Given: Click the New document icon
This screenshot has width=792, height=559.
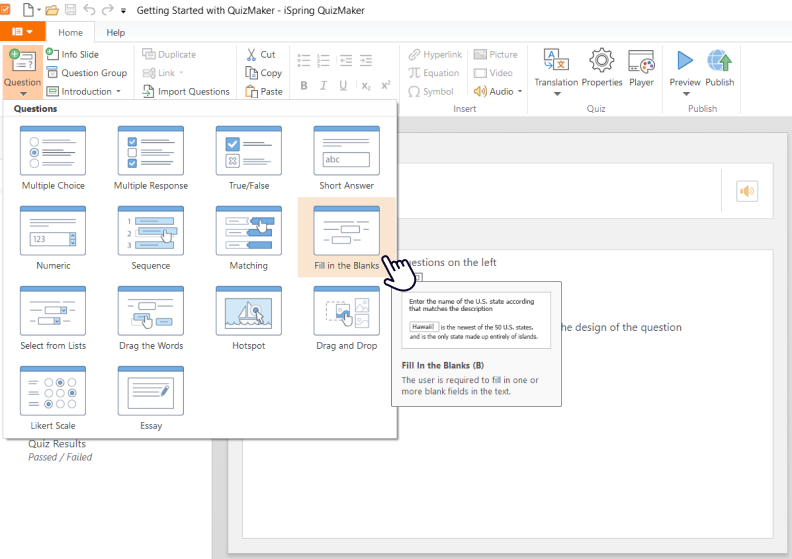Looking at the screenshot, I should pyautogui.click(x=28, y=10).
